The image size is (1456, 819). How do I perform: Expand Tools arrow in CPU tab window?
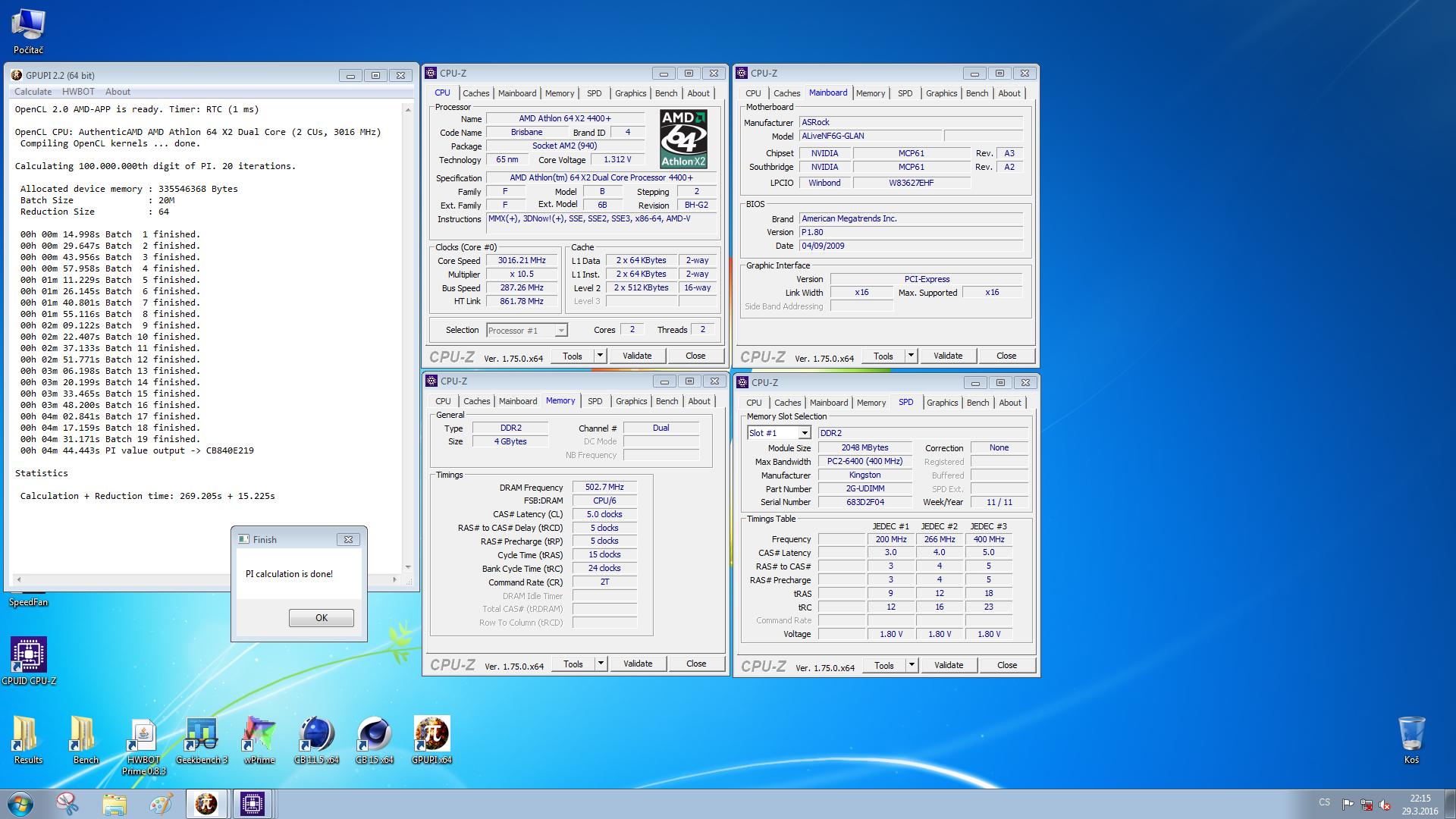click(600, 356)
